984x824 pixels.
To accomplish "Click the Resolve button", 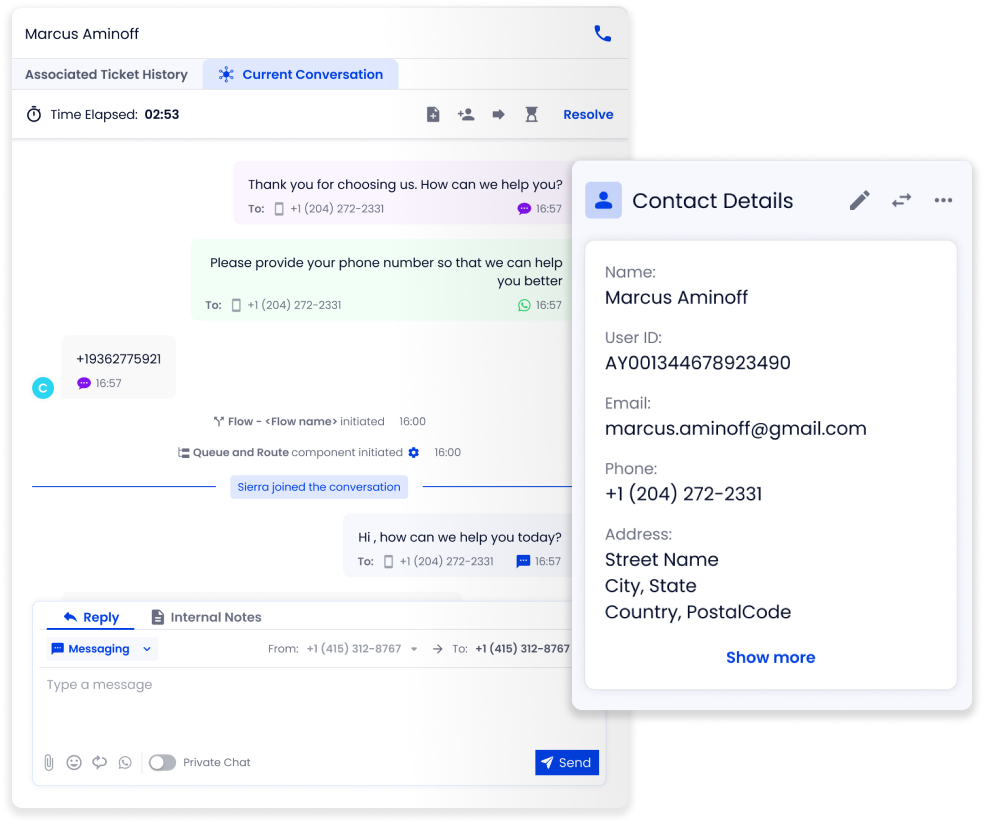I will point(588,115).
